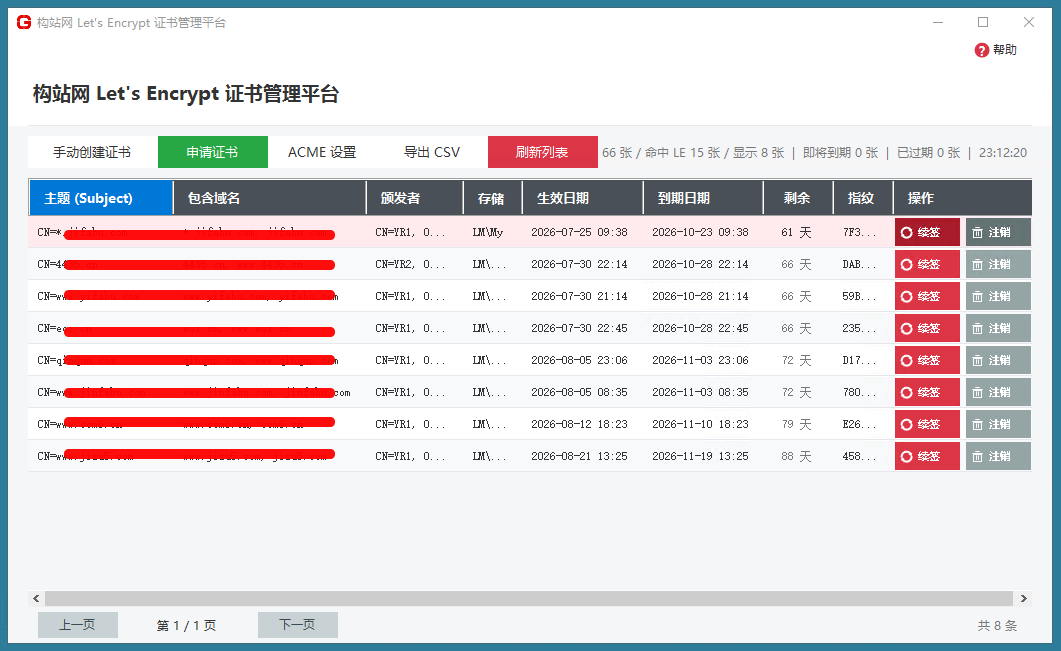Open the 帮助 help icon
The image size is (1061, 651).
[x=981, y=50]
